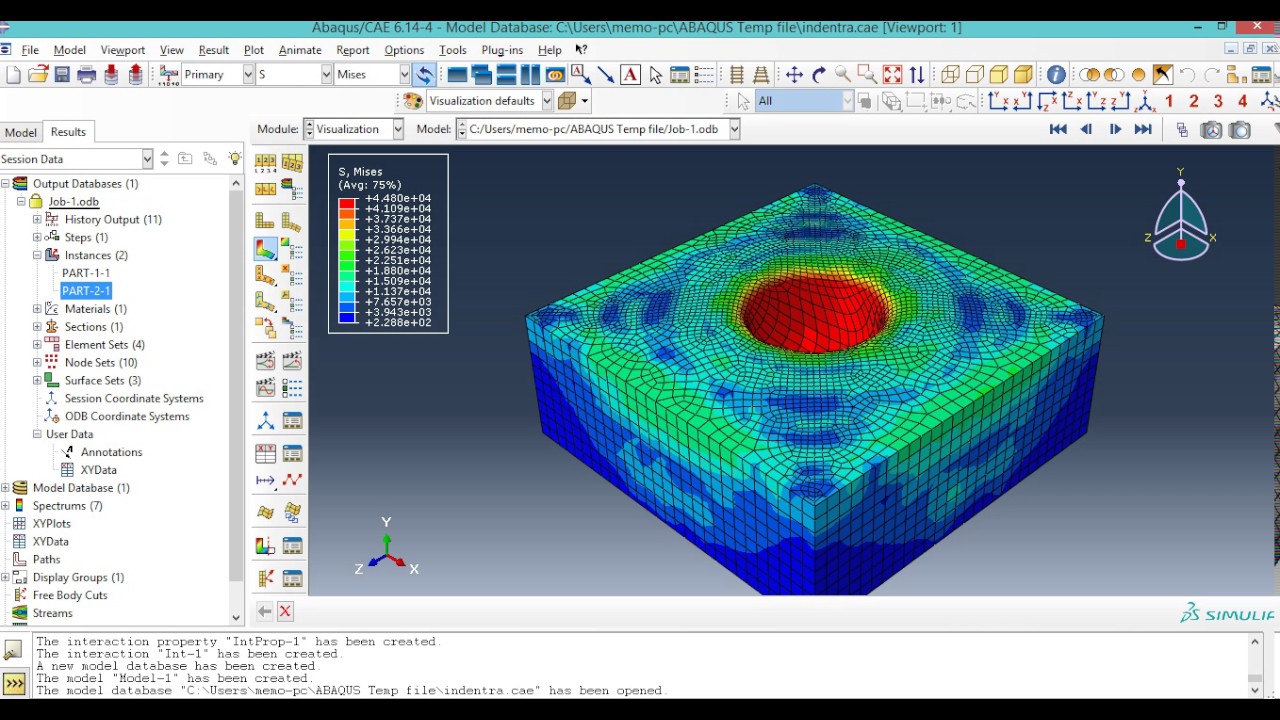Click the perspective wireframe cube icon
1280x720 pixels.
click(x=950, y=75)
